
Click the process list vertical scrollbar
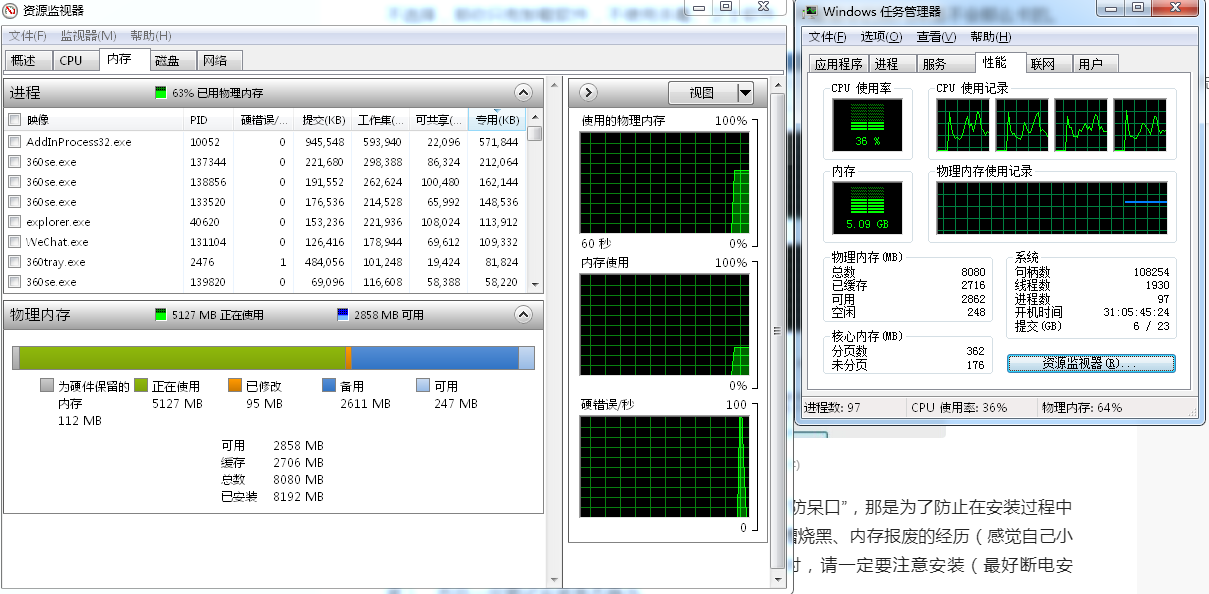click(535, 200)
